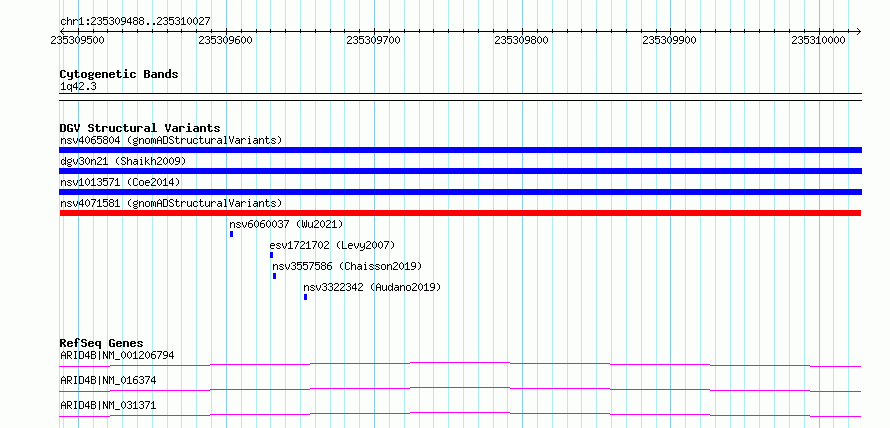
Task: Open nsv6060037 (Wu2021) variant label
Action: [286, 224]
